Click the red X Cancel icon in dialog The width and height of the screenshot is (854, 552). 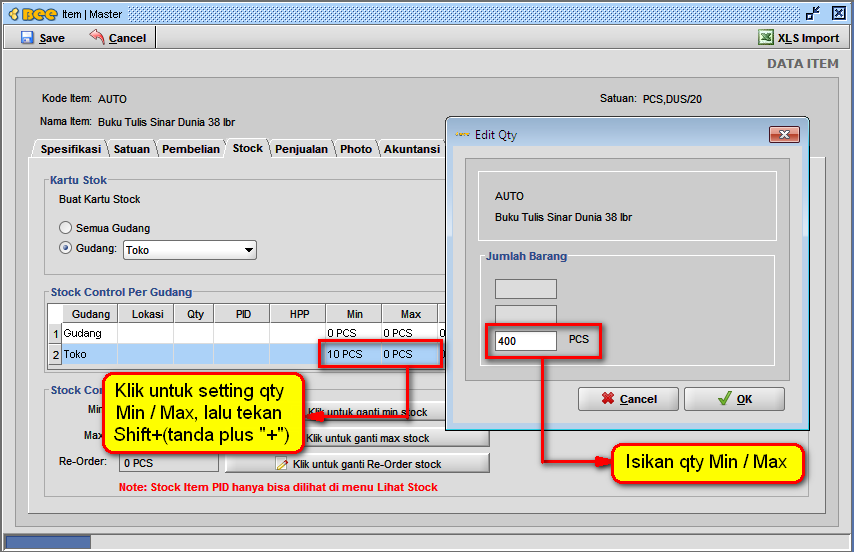click(x=607, y=399)
